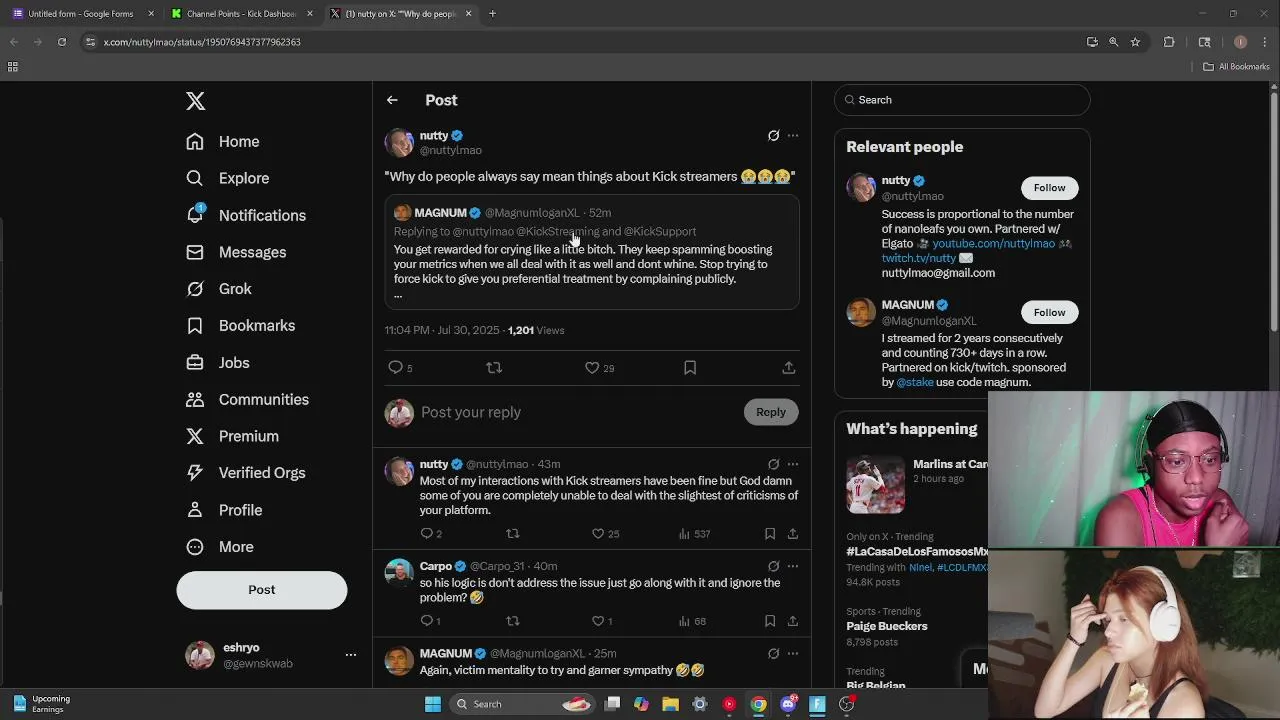1280x720 pixels.
Task: Share Carpo's reply
Action: [793, 621]
